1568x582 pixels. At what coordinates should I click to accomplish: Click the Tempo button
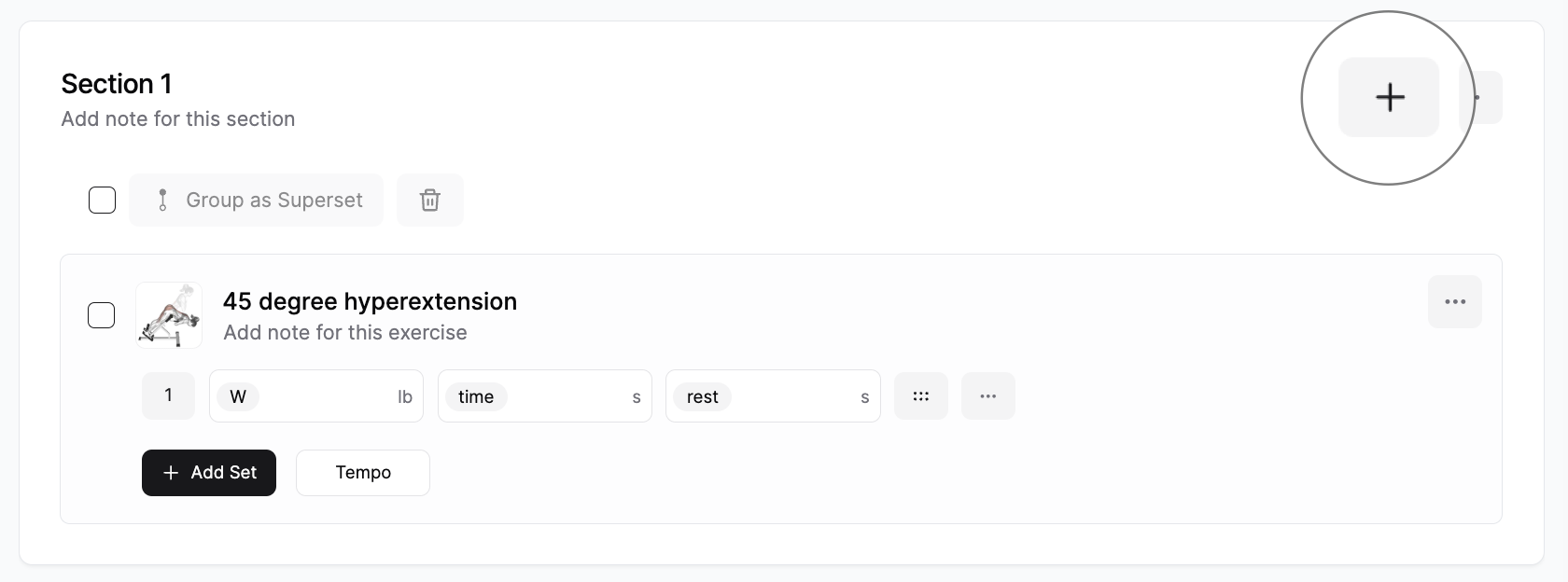[x=362, y=473]
